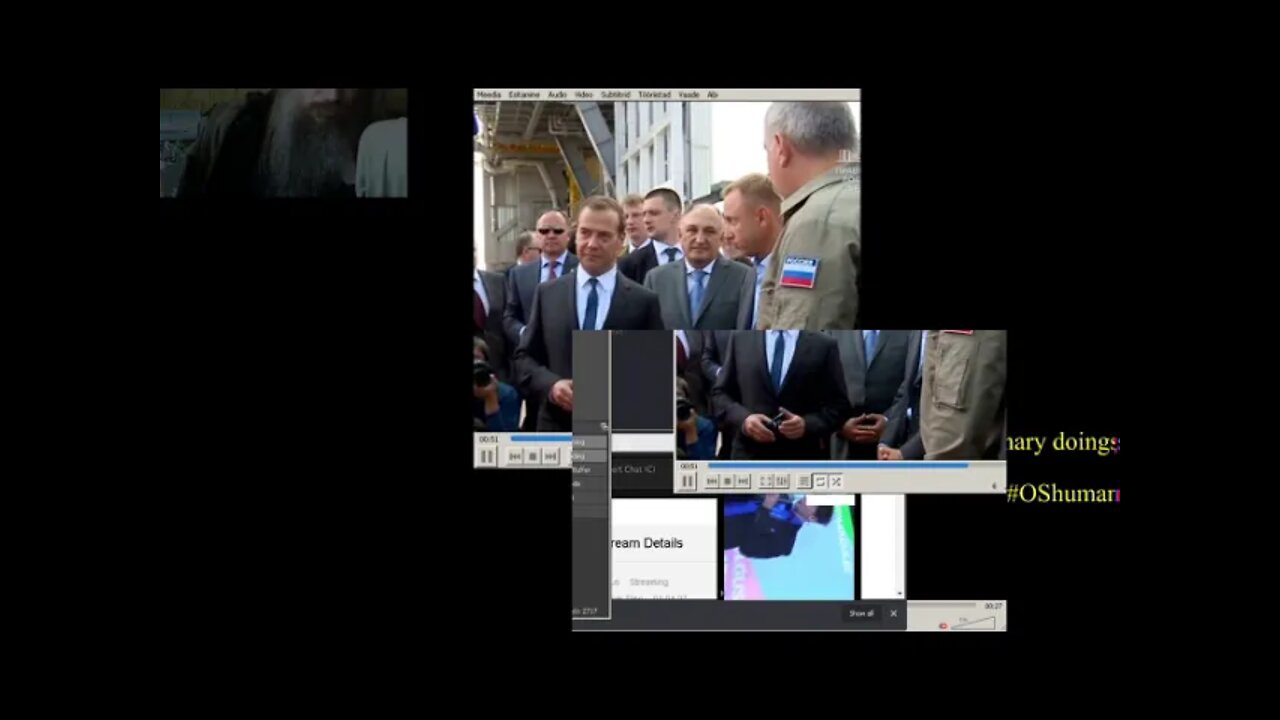
Task: Open the Vaade menu
Action: [689, 95]
